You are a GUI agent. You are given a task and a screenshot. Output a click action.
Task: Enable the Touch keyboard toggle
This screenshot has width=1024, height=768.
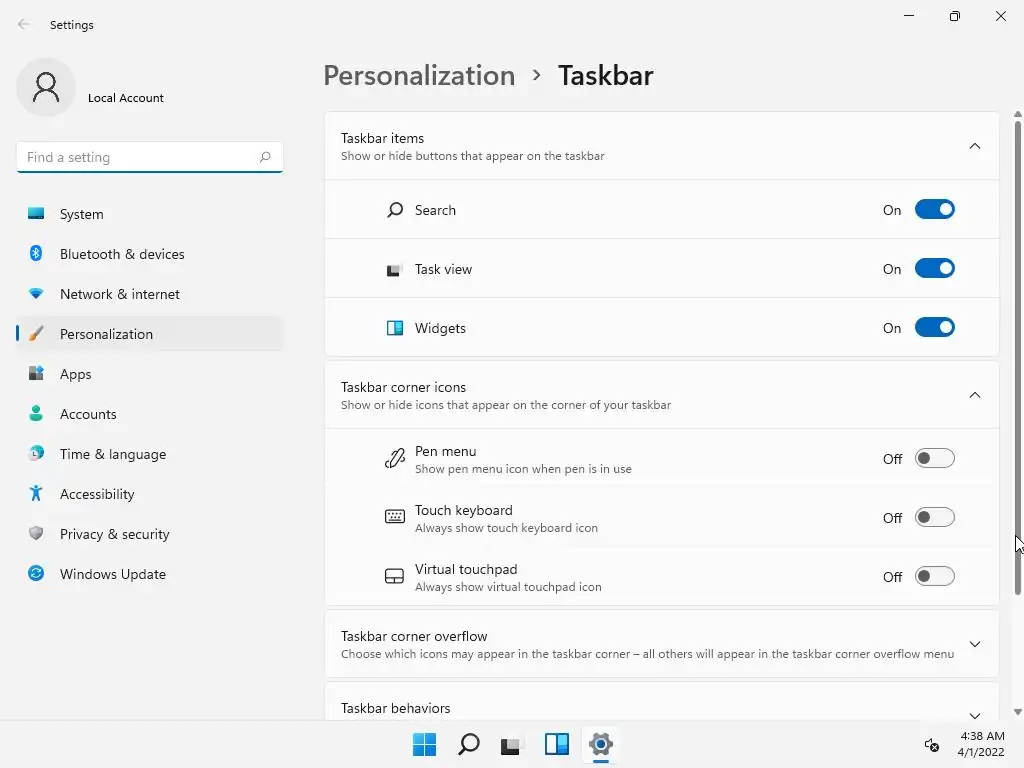tap(935, 517)
